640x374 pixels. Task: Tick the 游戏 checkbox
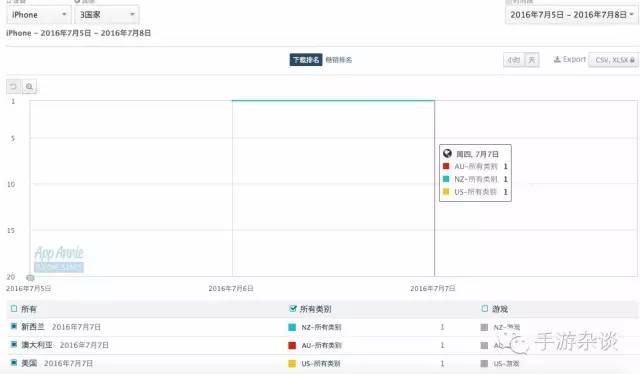(484, 309)
